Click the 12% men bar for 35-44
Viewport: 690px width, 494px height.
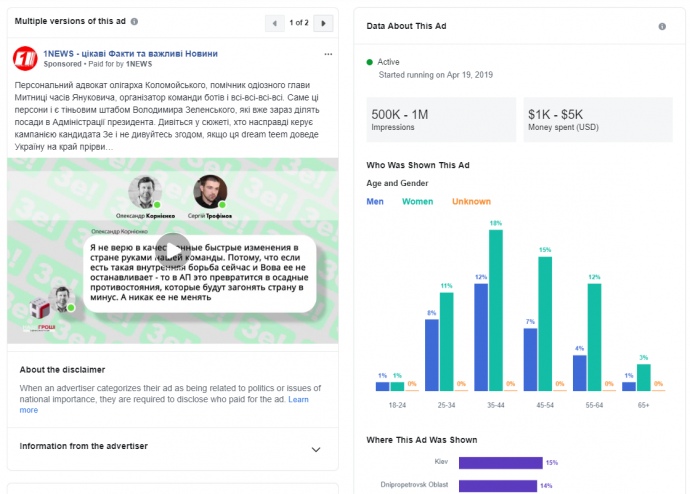pyautogui.click(x=481, y=336)
